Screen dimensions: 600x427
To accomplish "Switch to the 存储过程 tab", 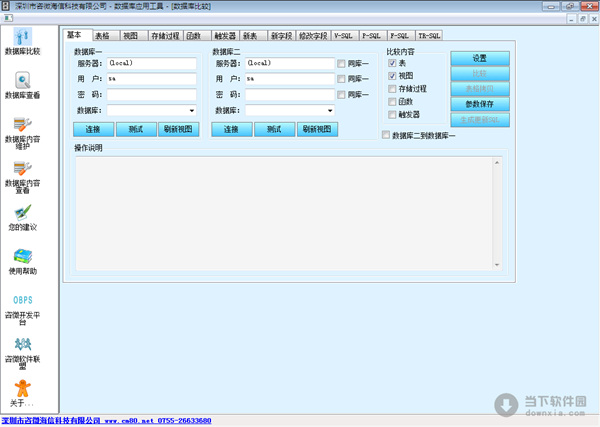I will 165,36.
